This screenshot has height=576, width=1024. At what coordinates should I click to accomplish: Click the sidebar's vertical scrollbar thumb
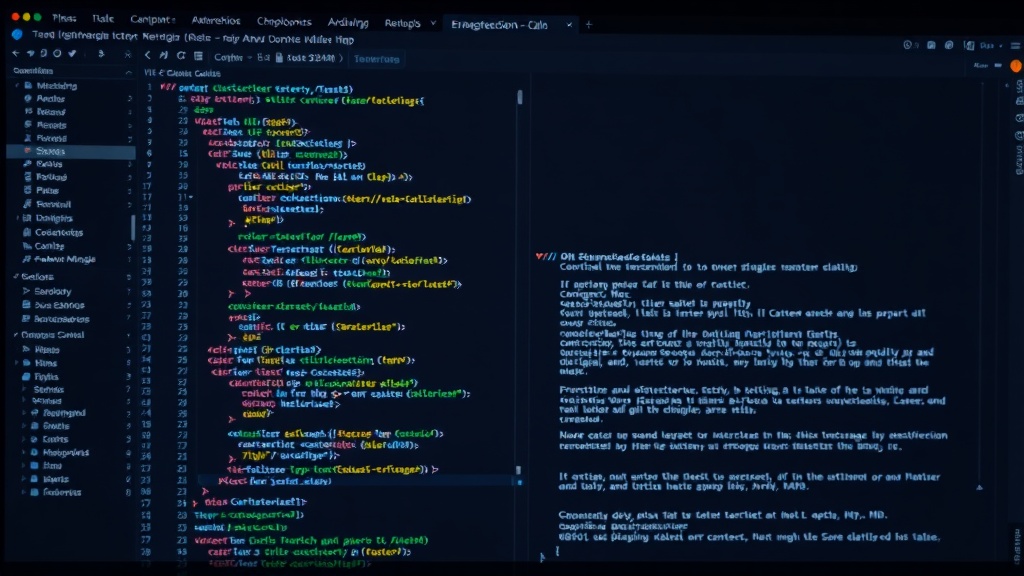click(133, 227)
